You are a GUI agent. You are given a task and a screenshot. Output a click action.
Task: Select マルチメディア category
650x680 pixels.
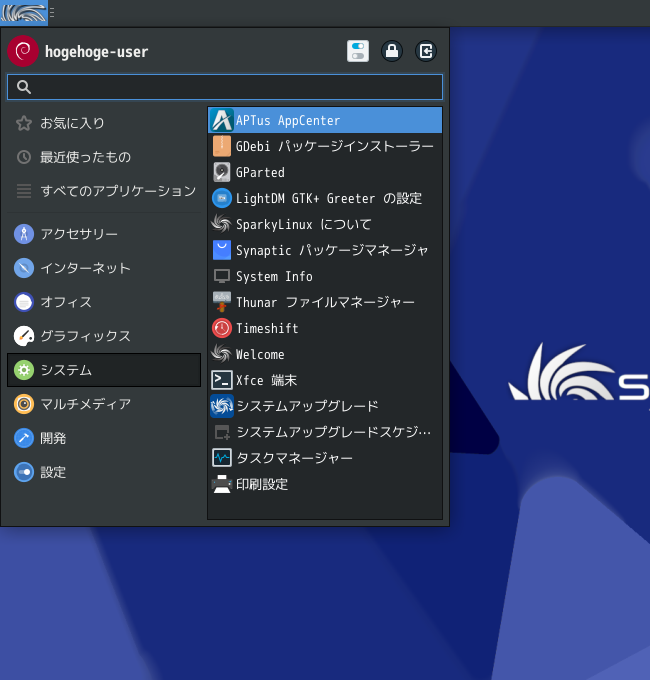104,404
